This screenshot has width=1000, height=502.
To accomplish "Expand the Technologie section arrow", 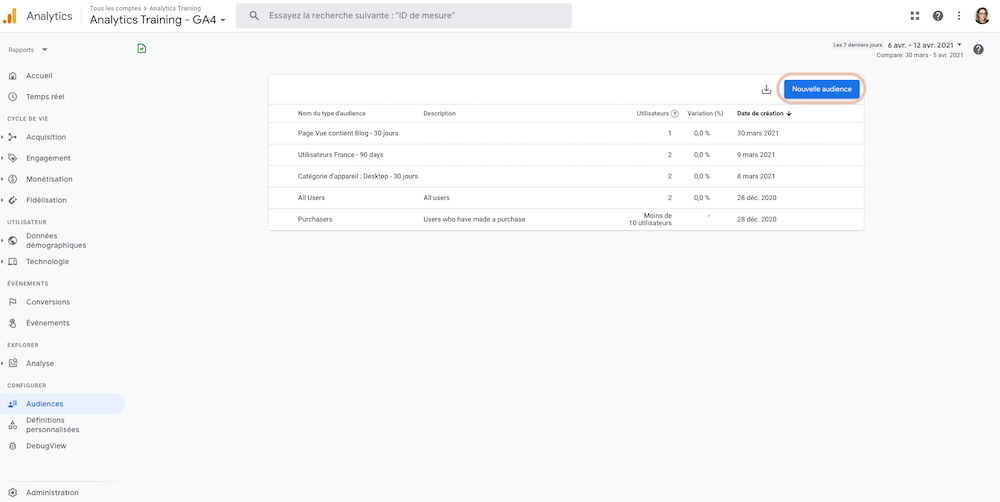I will (3, 262).
